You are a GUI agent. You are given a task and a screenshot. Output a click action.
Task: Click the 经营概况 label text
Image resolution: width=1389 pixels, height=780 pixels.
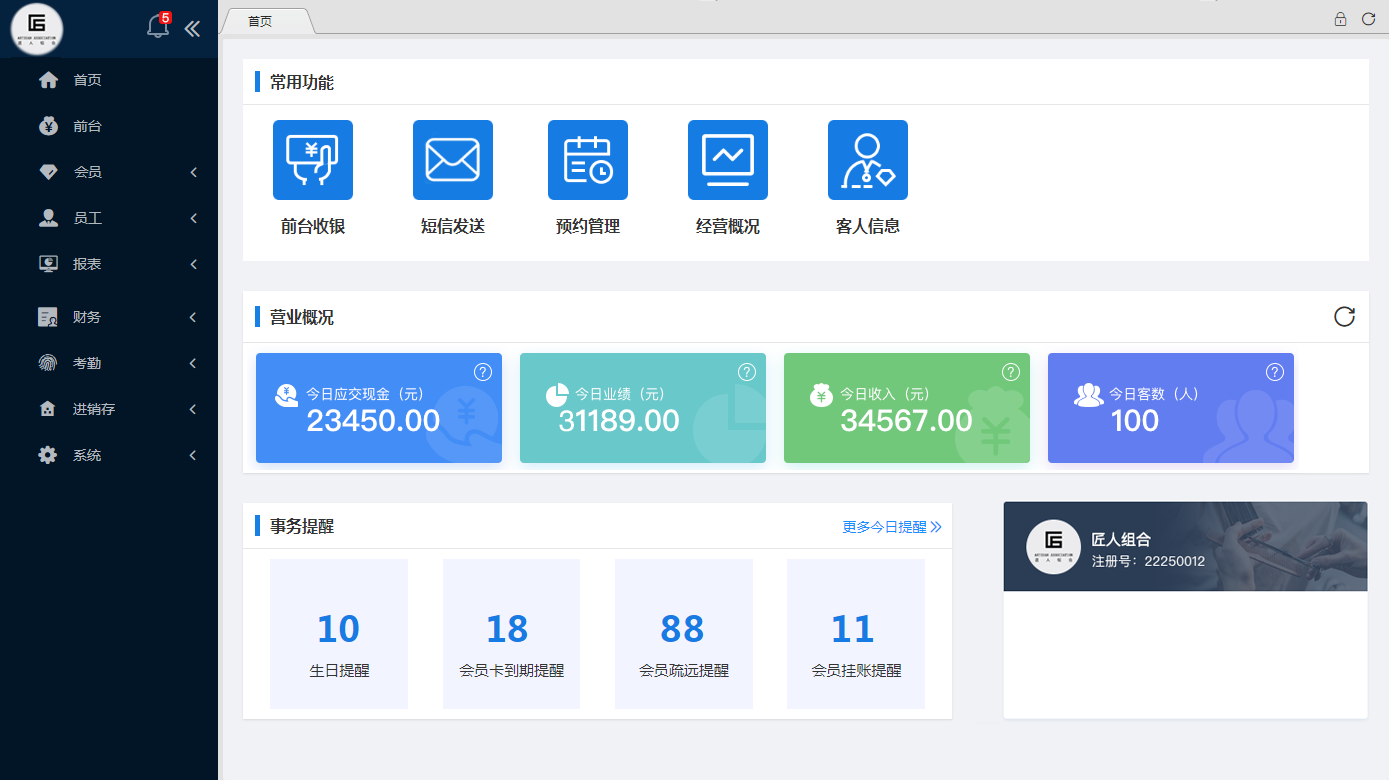coord(728,227)
